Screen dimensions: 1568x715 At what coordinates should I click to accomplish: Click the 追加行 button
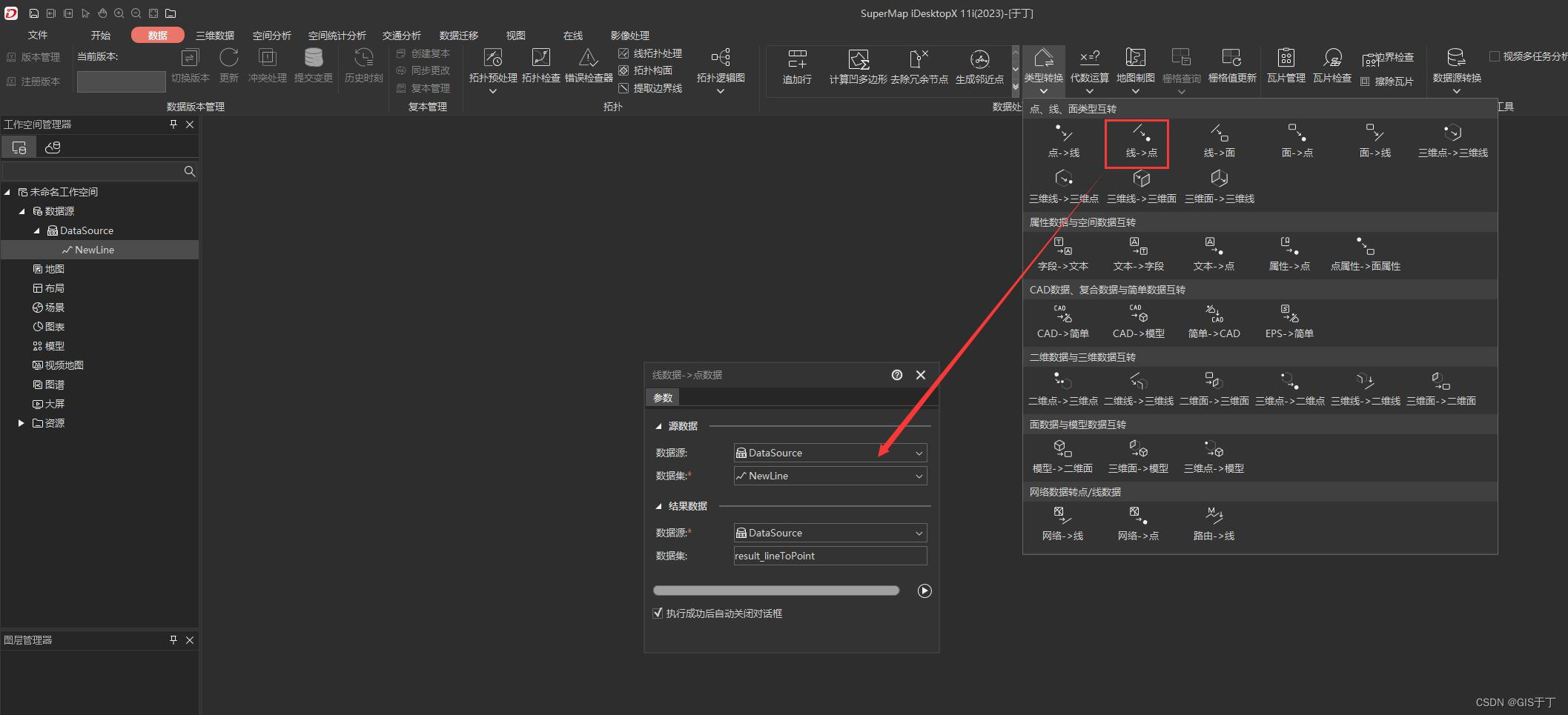(x=797, y=67)
